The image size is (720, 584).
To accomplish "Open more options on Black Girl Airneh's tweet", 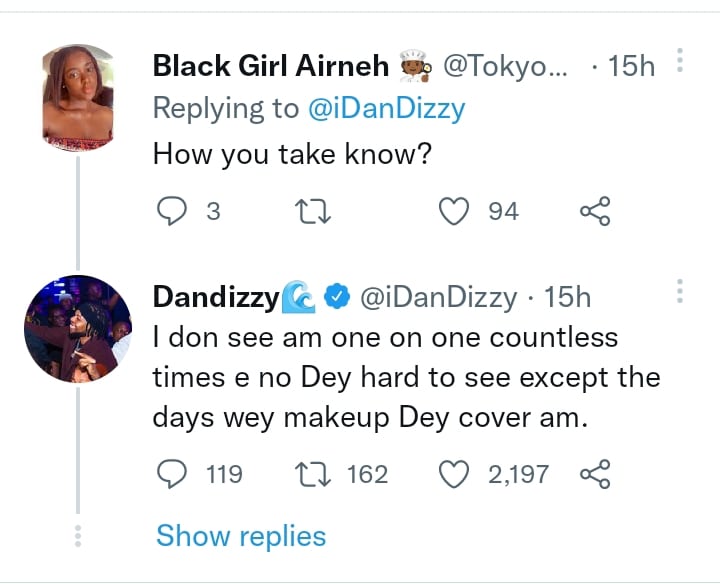I will tap(680, 62).
